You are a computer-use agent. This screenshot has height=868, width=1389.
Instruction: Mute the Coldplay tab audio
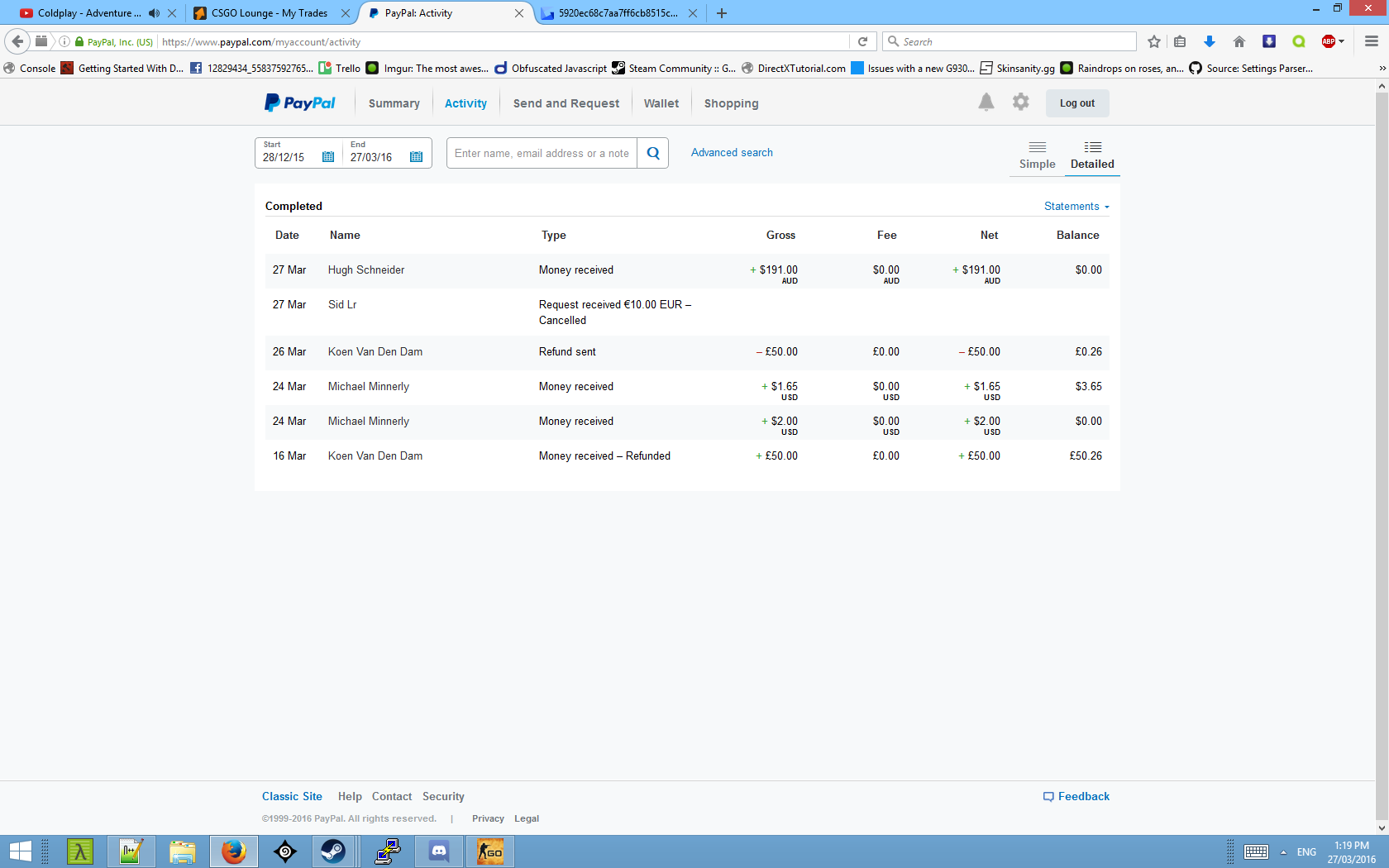coord(154,13)
